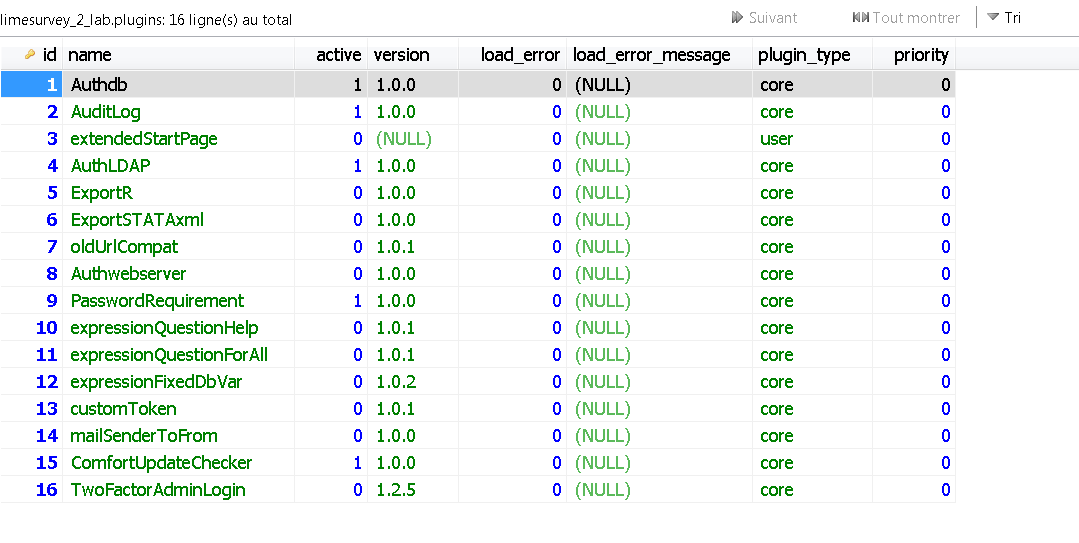Screen dimensions: 1079x543
Task: Click the Tout montrer icon
Action: click(x=860, y=18)
